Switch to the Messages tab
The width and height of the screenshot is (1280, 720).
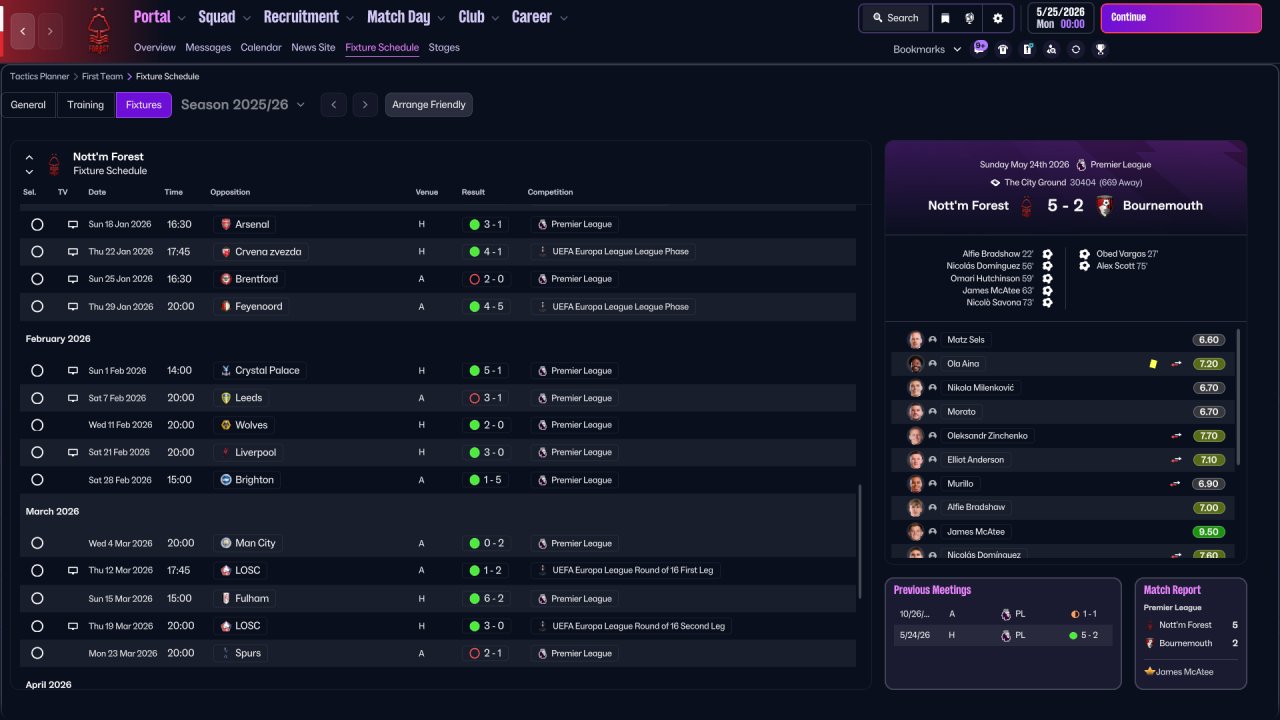point(208,48)
